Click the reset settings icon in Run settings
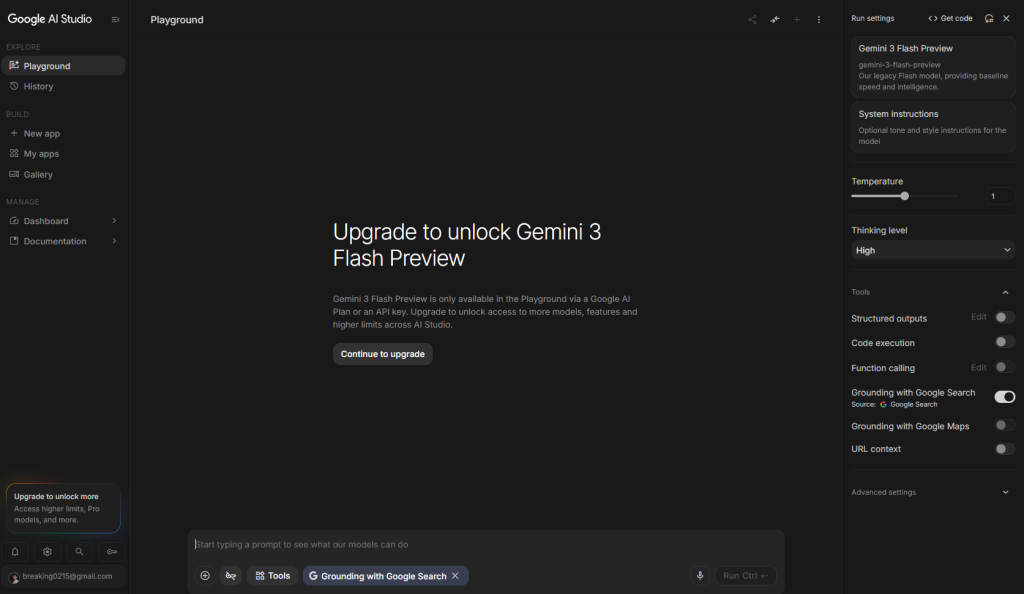This screenshot has height=594, width=1024. 989,18
